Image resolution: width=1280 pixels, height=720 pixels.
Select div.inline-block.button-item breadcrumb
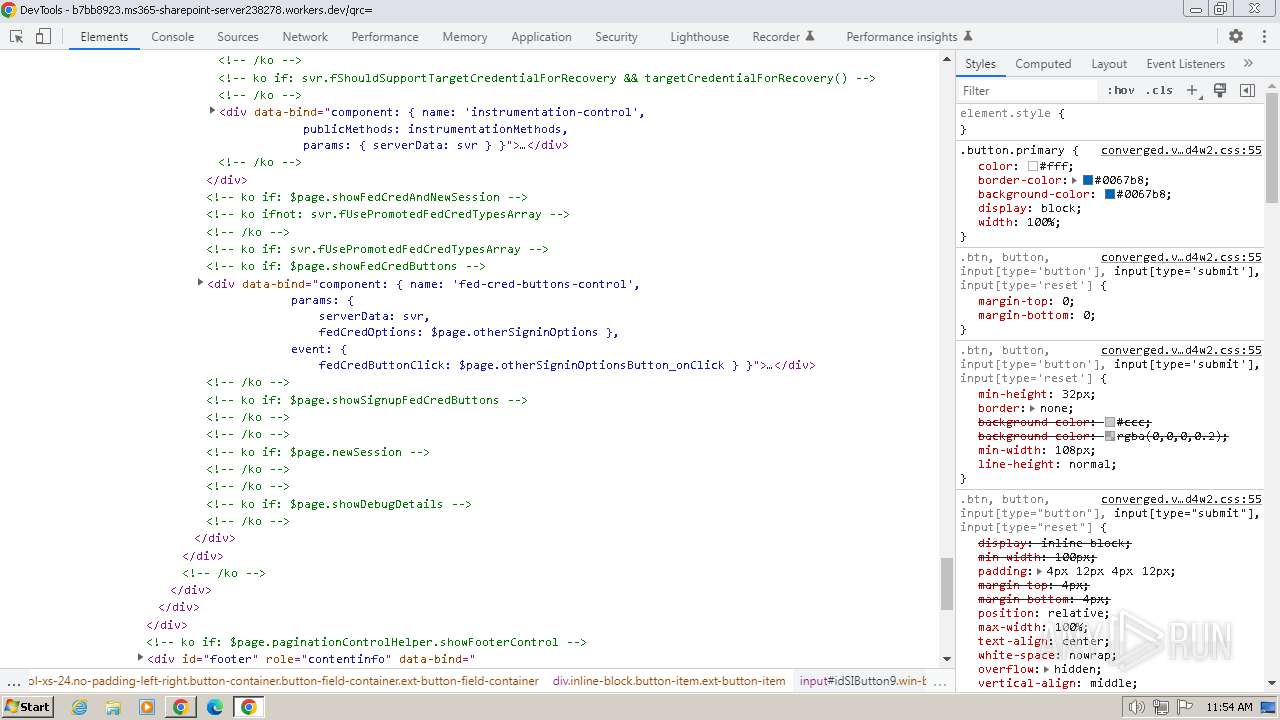(669, 681)
